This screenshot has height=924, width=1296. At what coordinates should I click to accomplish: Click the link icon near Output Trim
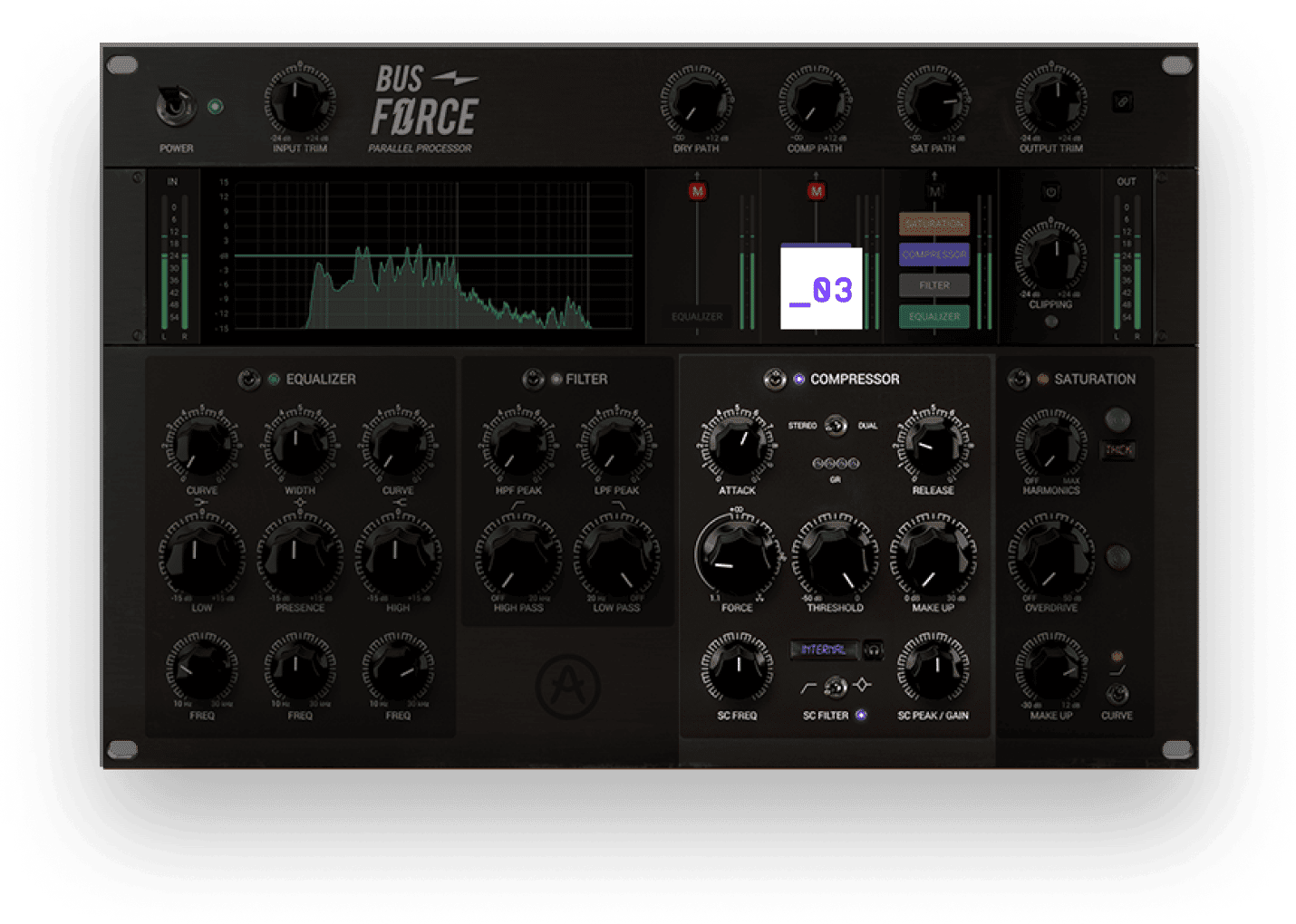1122,102
